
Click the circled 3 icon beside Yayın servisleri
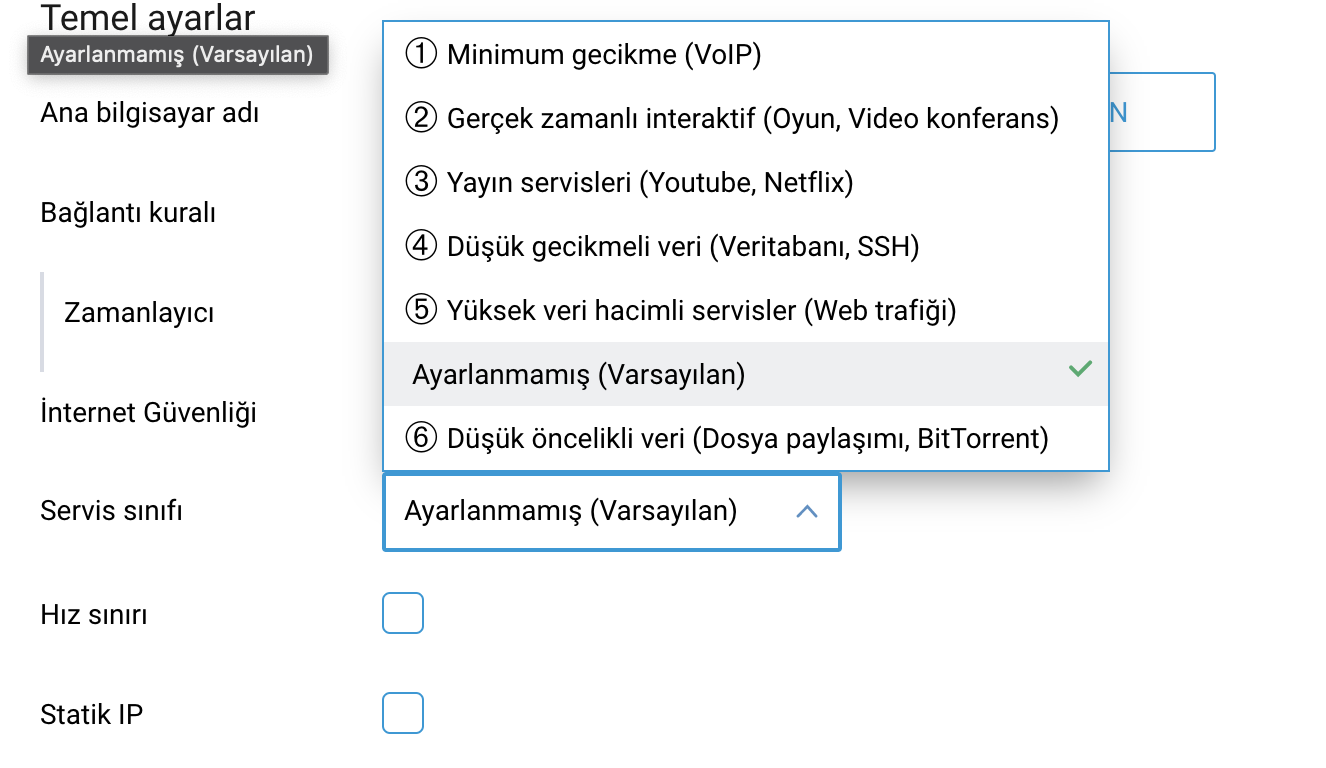[421, 182]
